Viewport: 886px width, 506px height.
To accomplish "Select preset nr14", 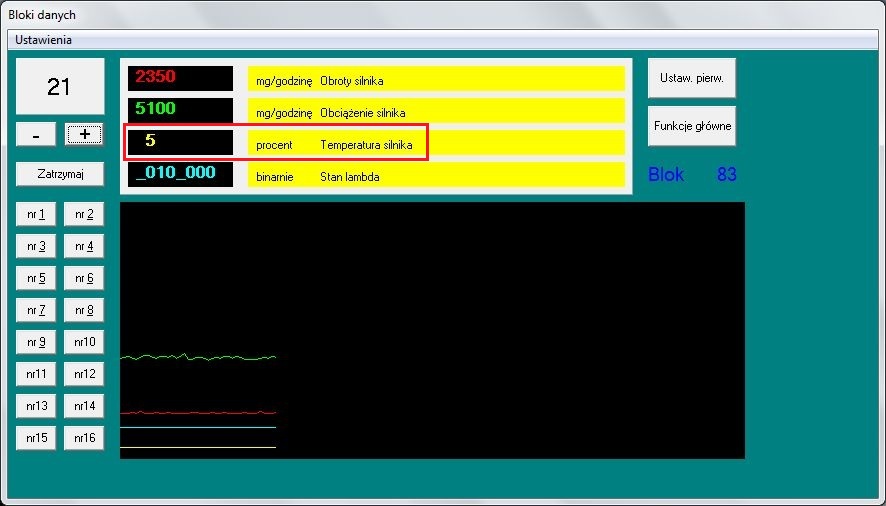I will [x=84, y=406].
